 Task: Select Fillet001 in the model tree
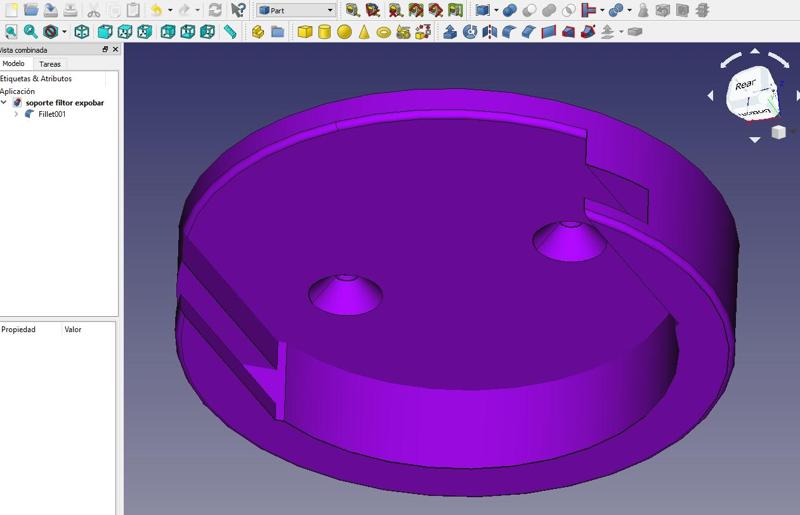[x=52, y=114]
